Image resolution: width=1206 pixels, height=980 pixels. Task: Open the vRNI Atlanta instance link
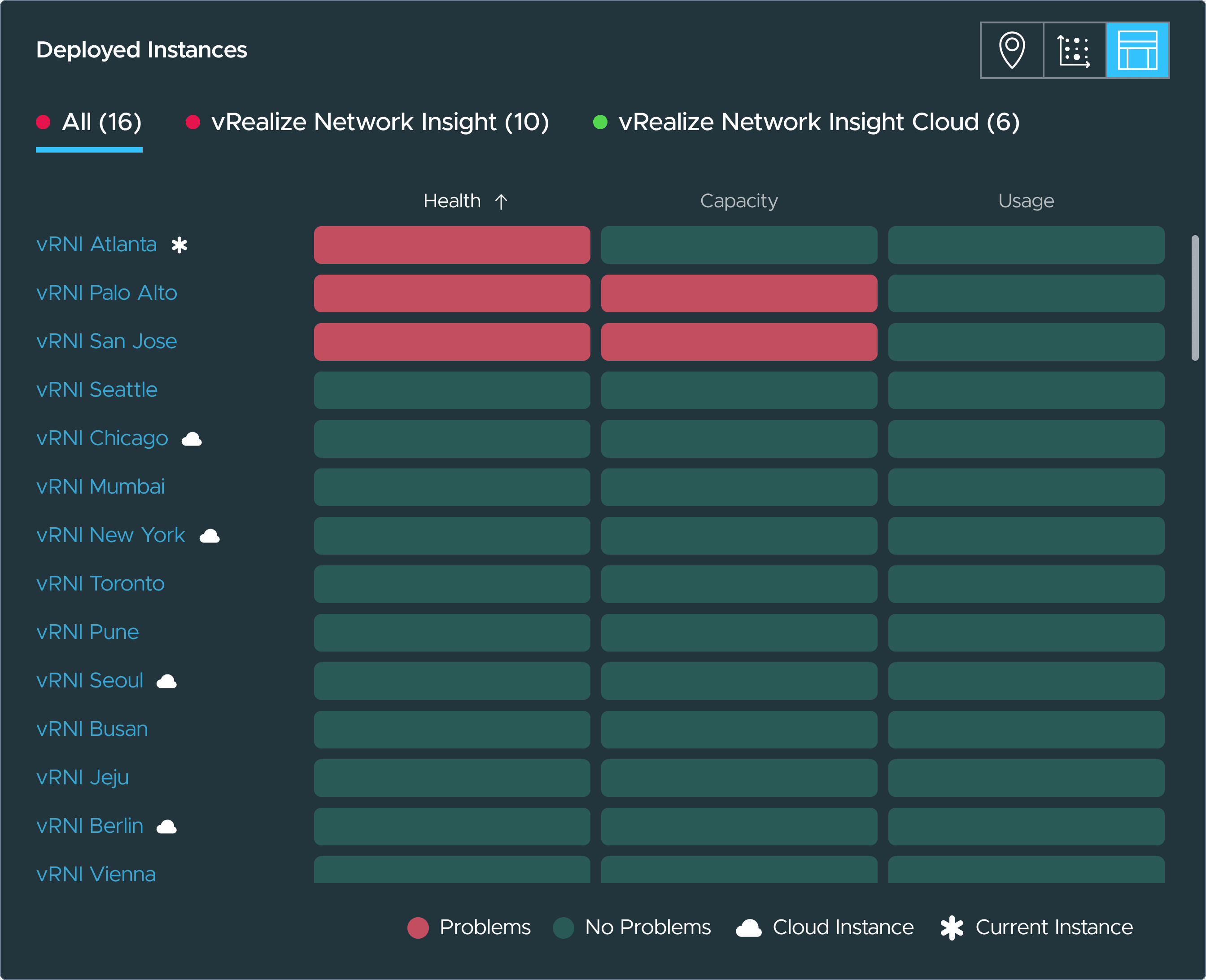click(96, 245)
